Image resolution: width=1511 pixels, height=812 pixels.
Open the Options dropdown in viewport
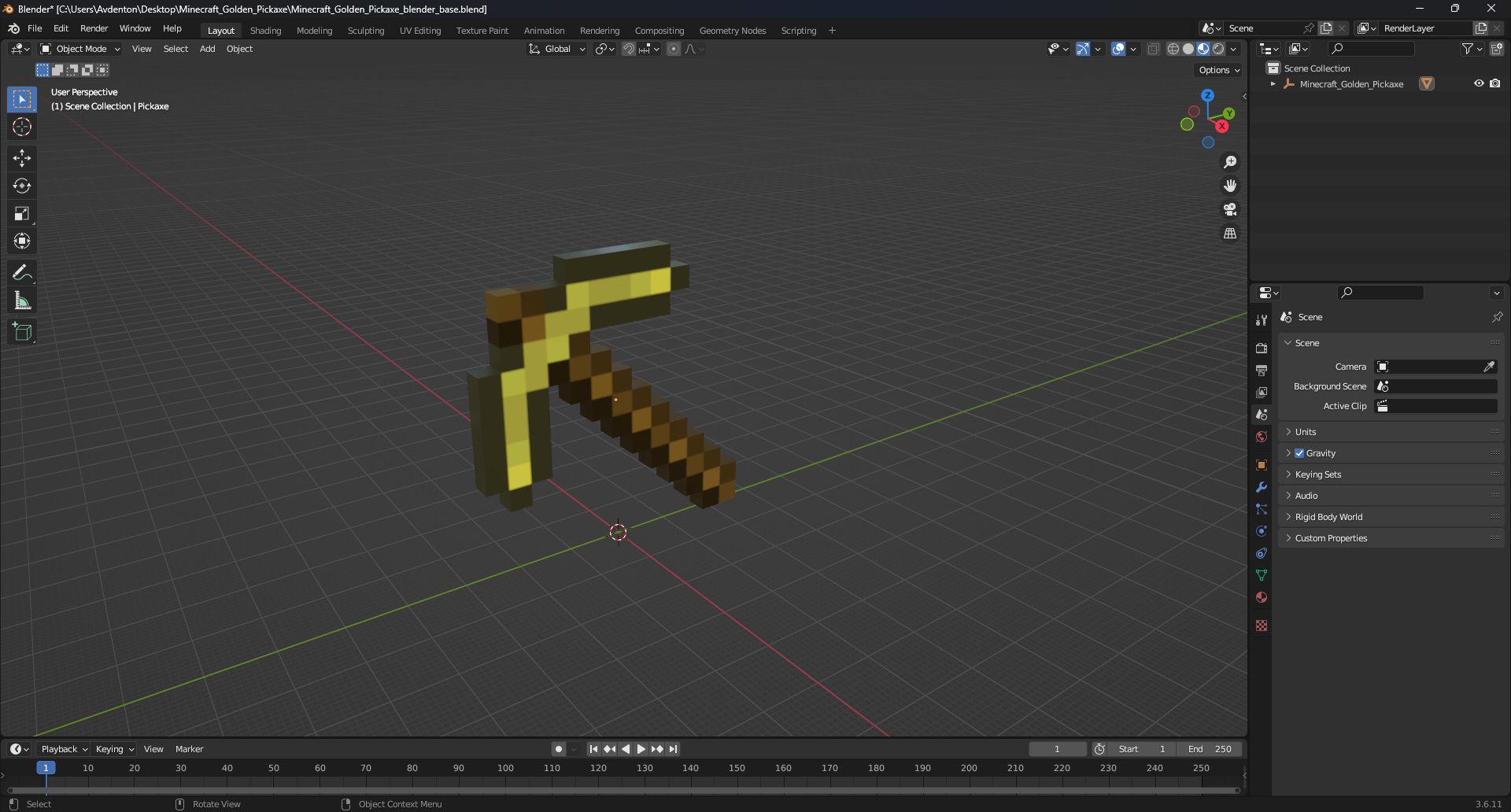(x=1219, y=70)
